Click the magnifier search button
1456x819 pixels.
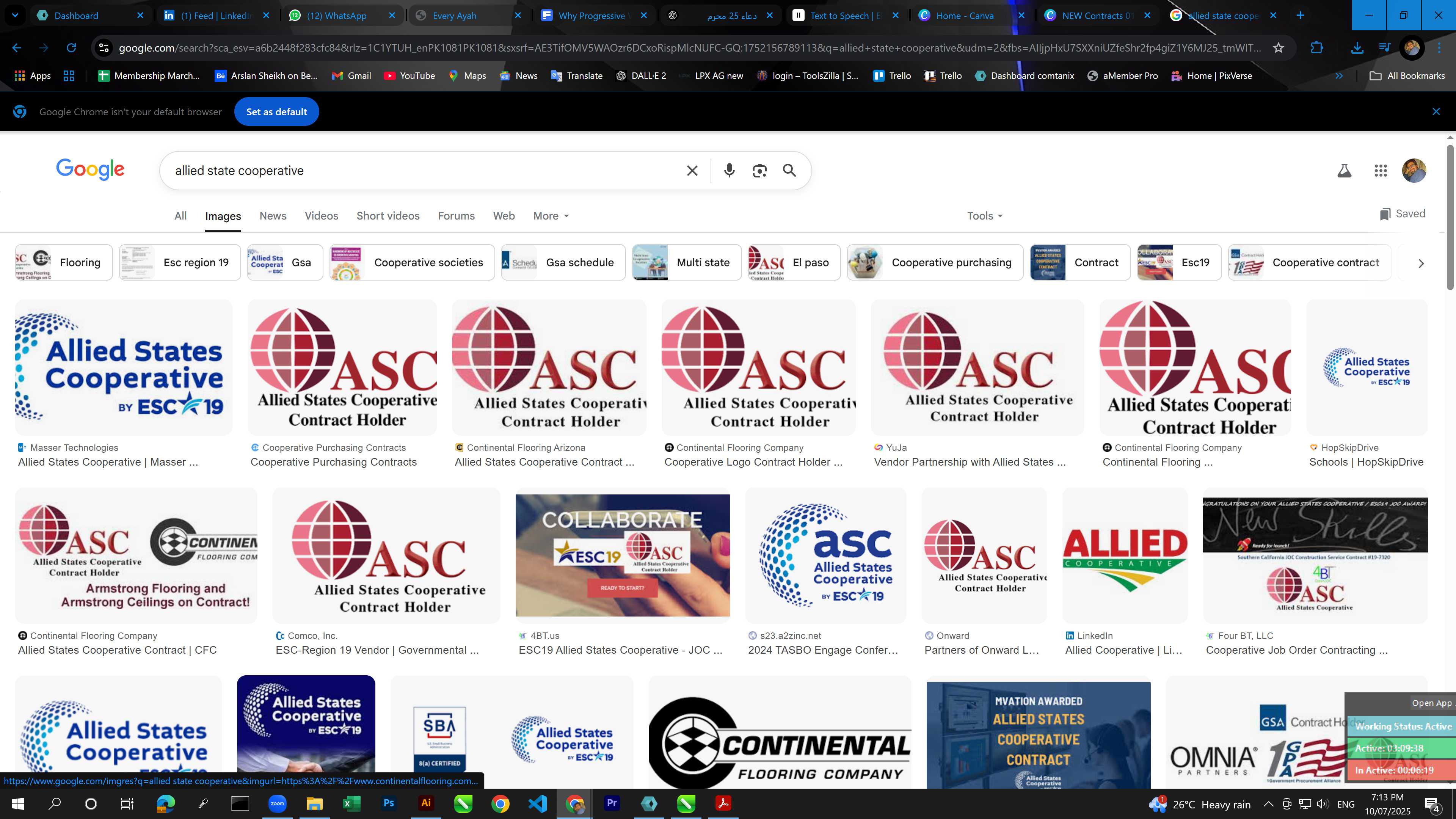point(789,171)
